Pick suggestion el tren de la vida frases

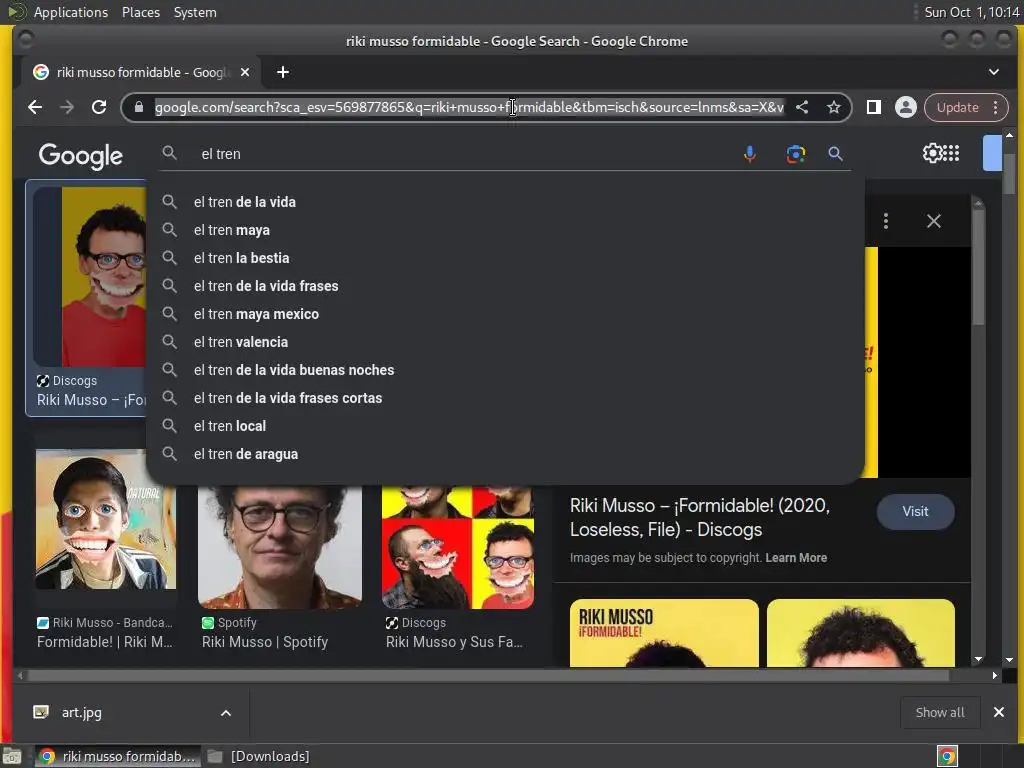click(x=505, y=286)
